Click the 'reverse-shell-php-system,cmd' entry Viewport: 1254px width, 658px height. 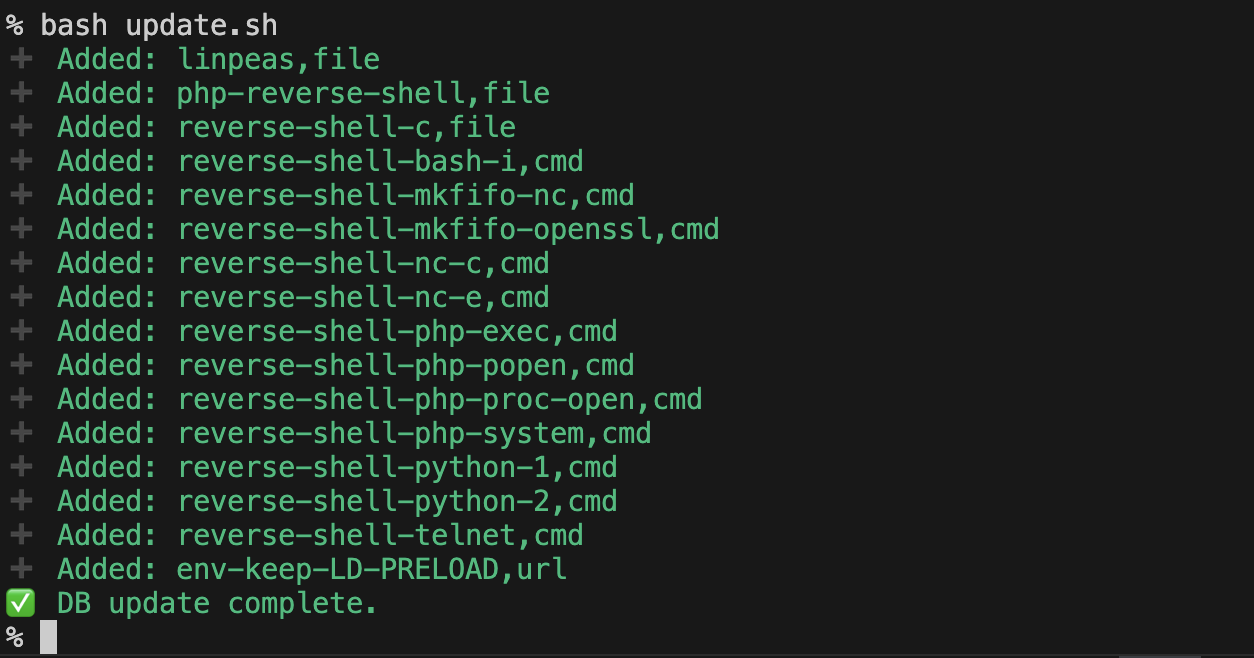tap(414, 434)
